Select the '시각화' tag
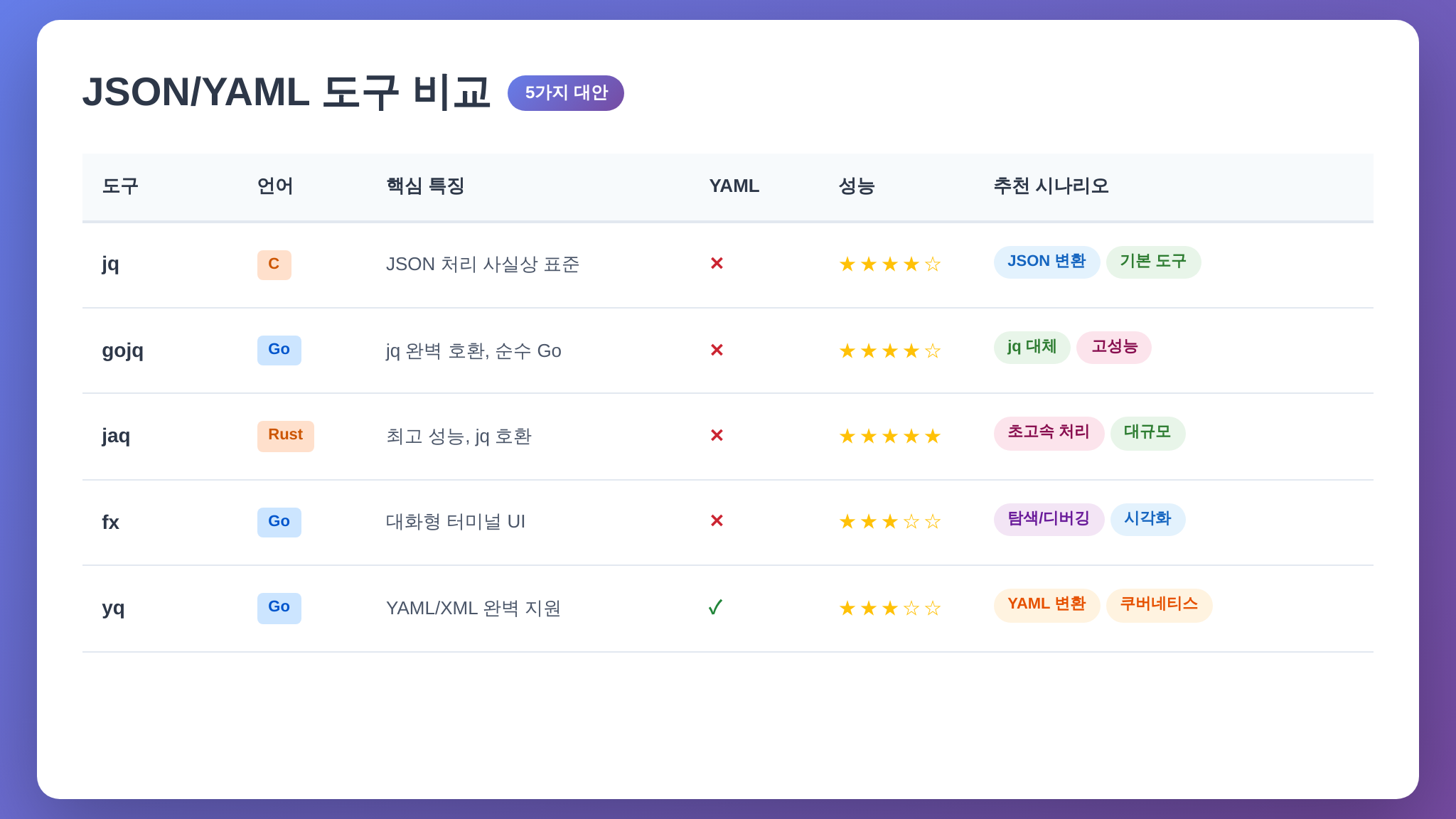 (1147, 519)
